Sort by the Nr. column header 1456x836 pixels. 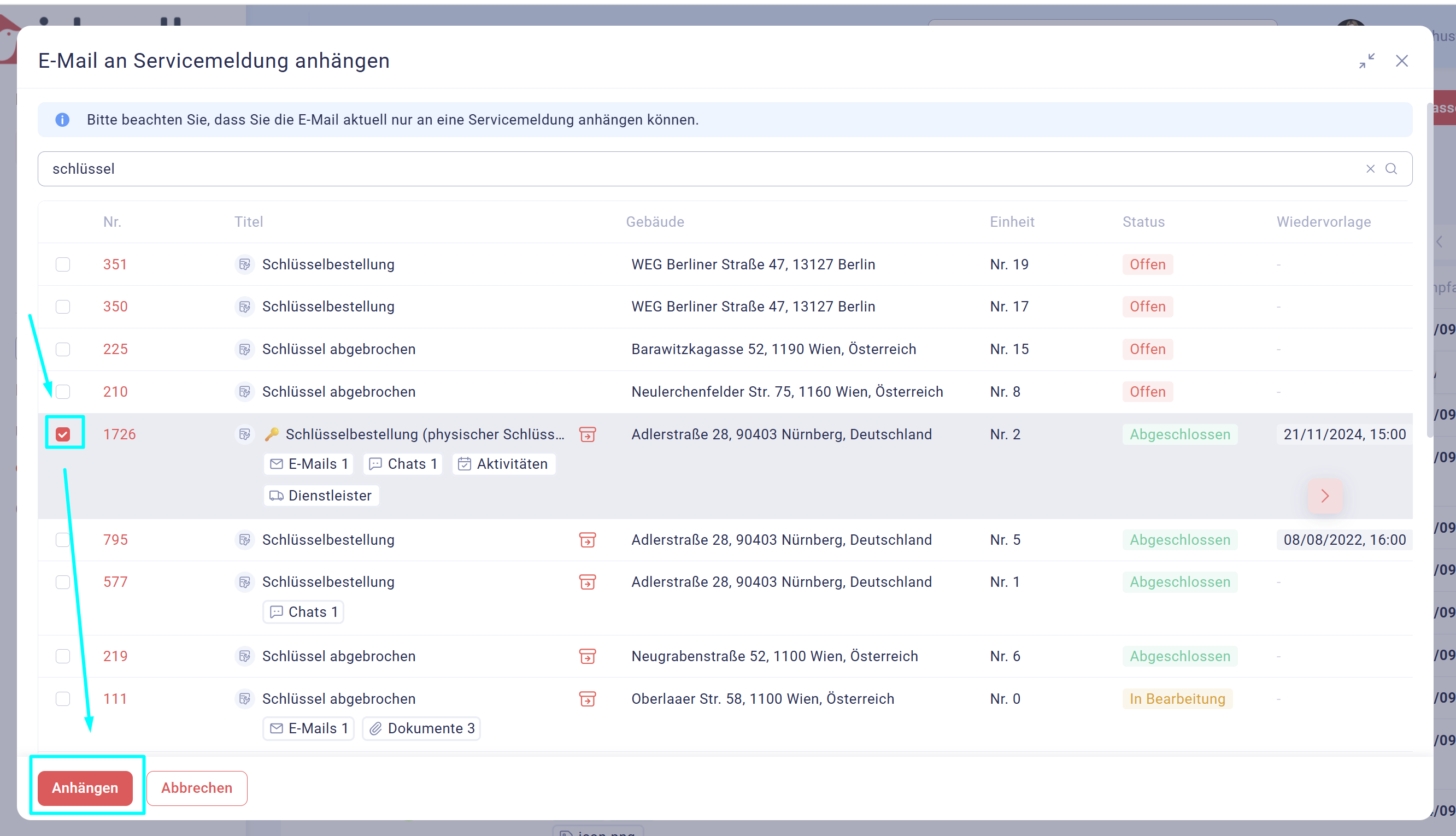pos(112,222)
